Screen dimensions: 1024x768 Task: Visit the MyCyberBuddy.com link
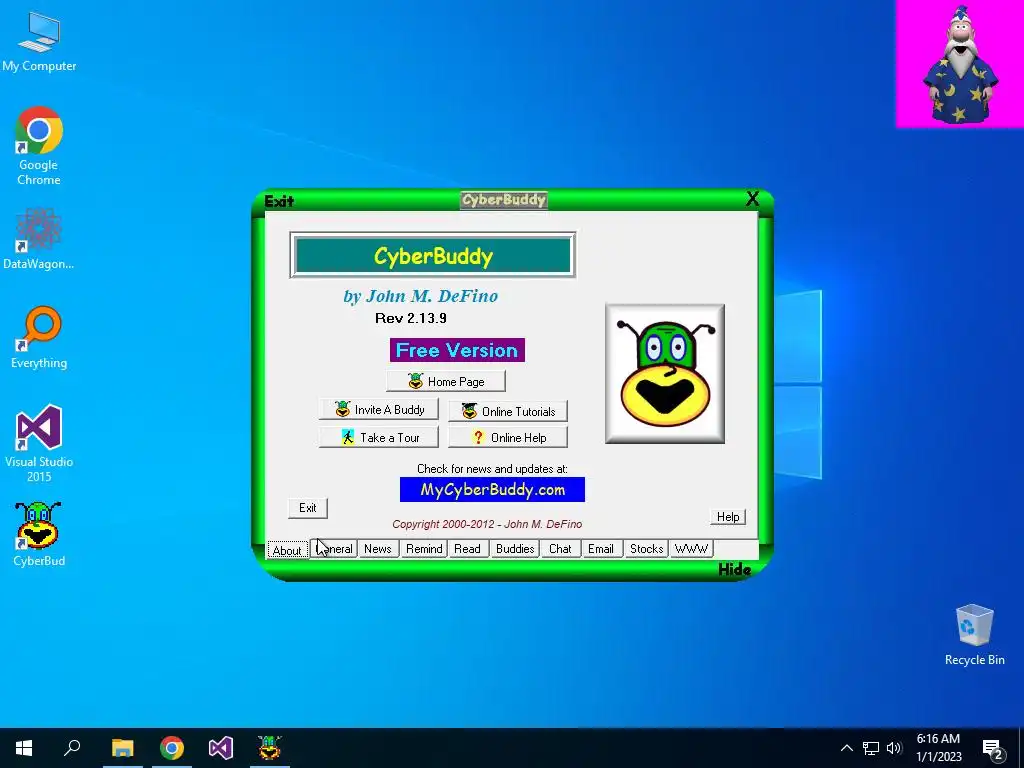(492, 490)
